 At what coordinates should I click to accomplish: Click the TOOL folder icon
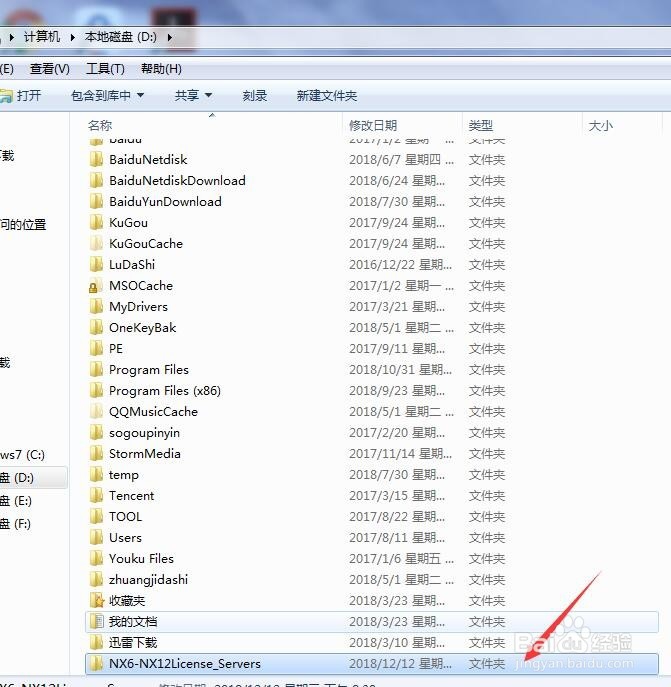[96, 517]
